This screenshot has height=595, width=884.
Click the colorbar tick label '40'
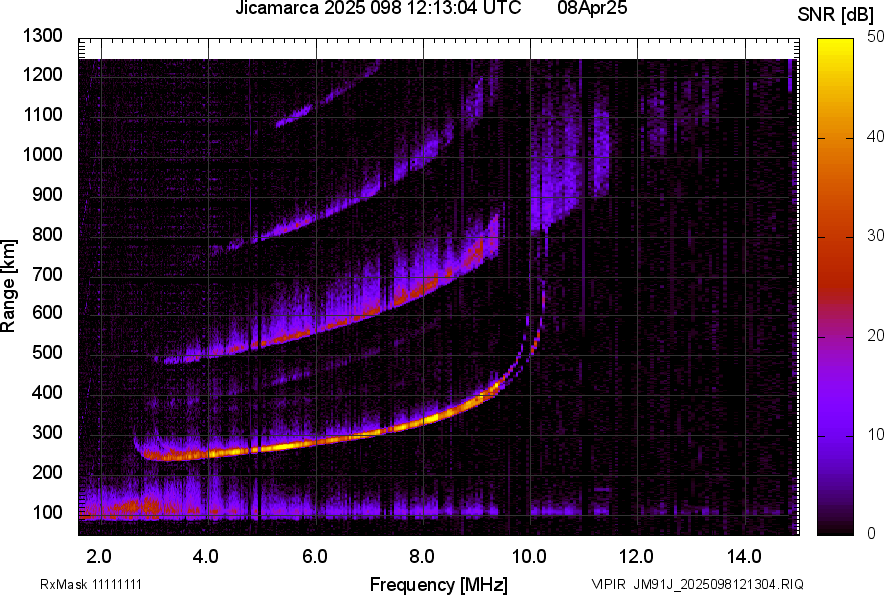click(876, 136)
